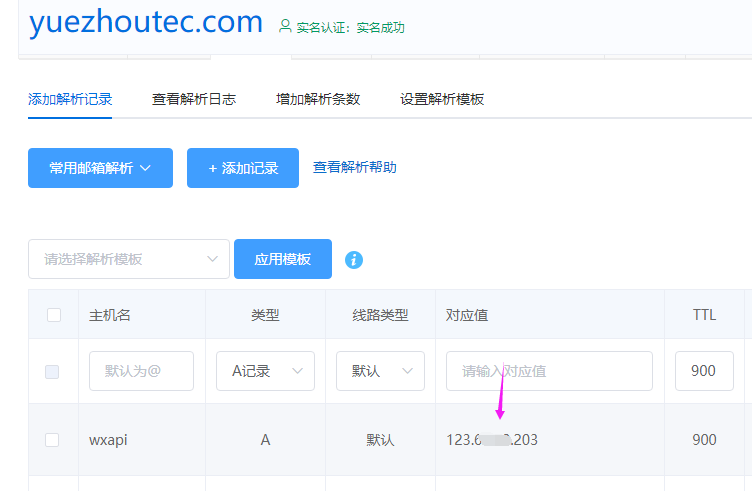Viewport: 752px width, 491px height.
Task: Switch to the 查看解析日志 tab
Action: (x=194, y=99)
